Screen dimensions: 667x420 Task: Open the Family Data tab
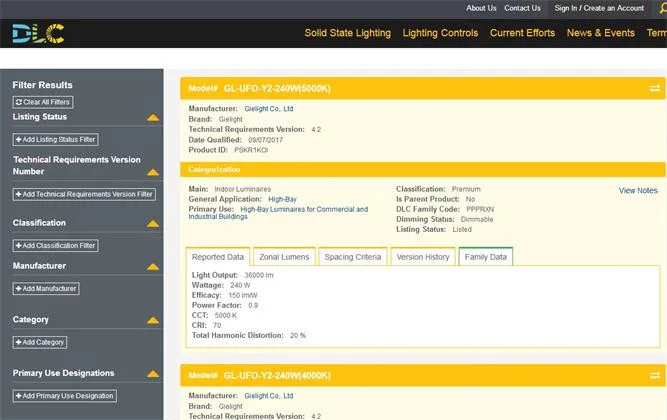tap(485, 257)
